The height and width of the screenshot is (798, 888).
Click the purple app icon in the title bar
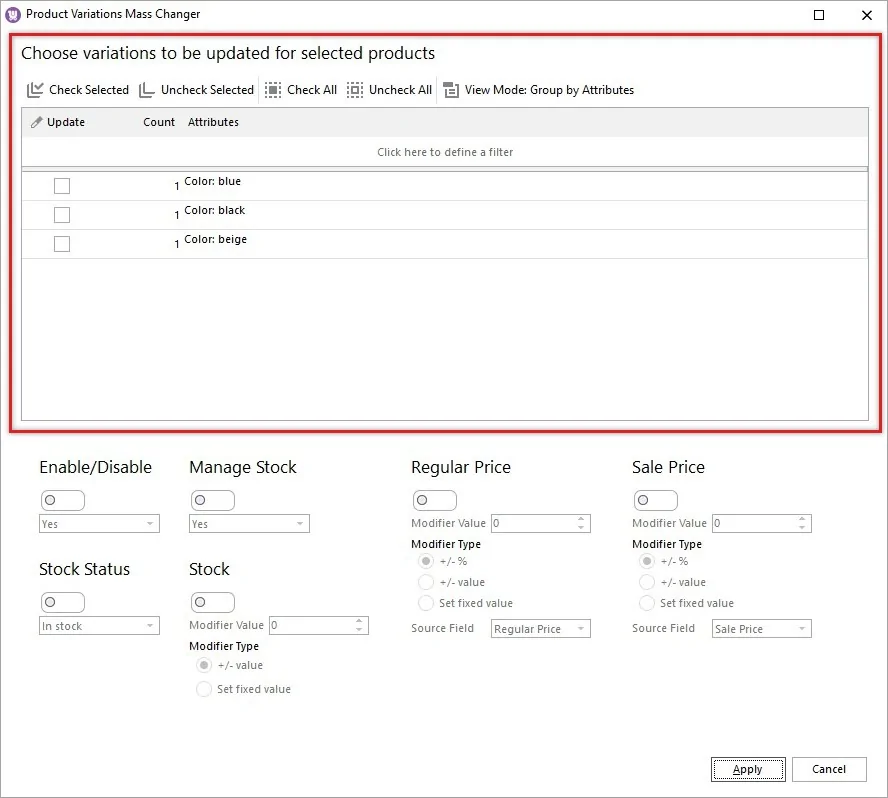pos(13,14)
